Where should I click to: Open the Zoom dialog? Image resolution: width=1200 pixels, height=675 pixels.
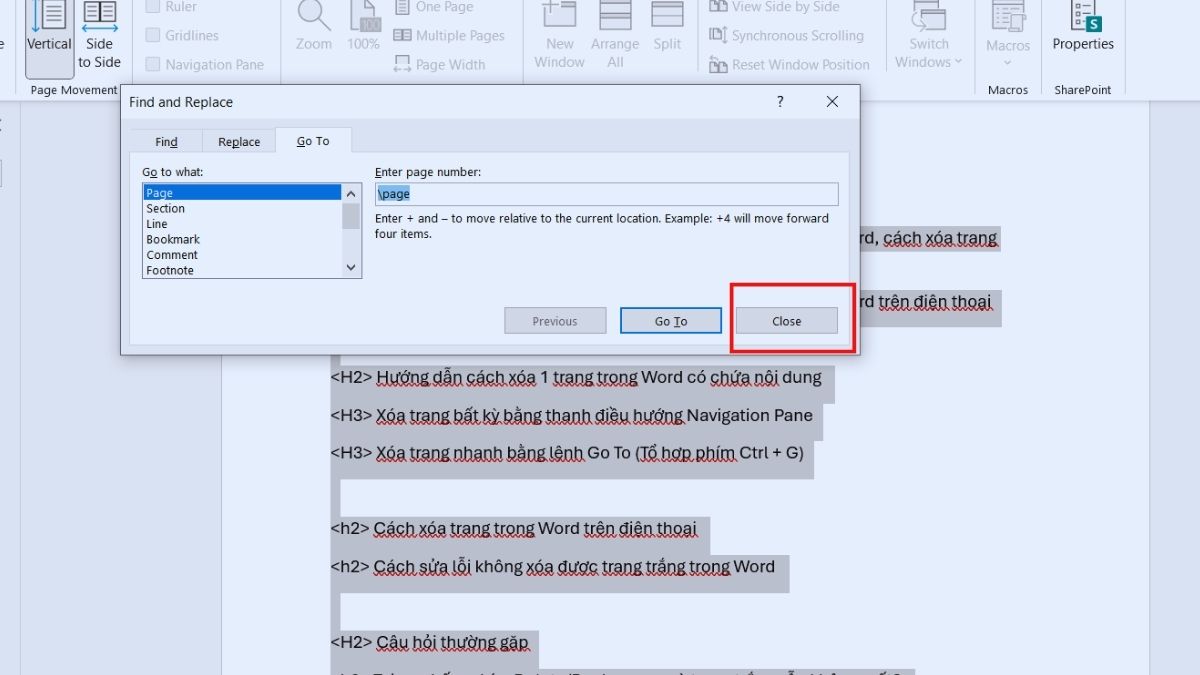pos(314,28)
